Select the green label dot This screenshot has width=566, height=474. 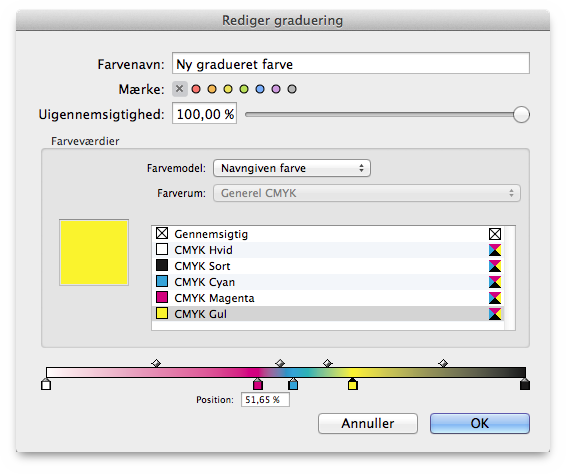[x=244, y=89]
